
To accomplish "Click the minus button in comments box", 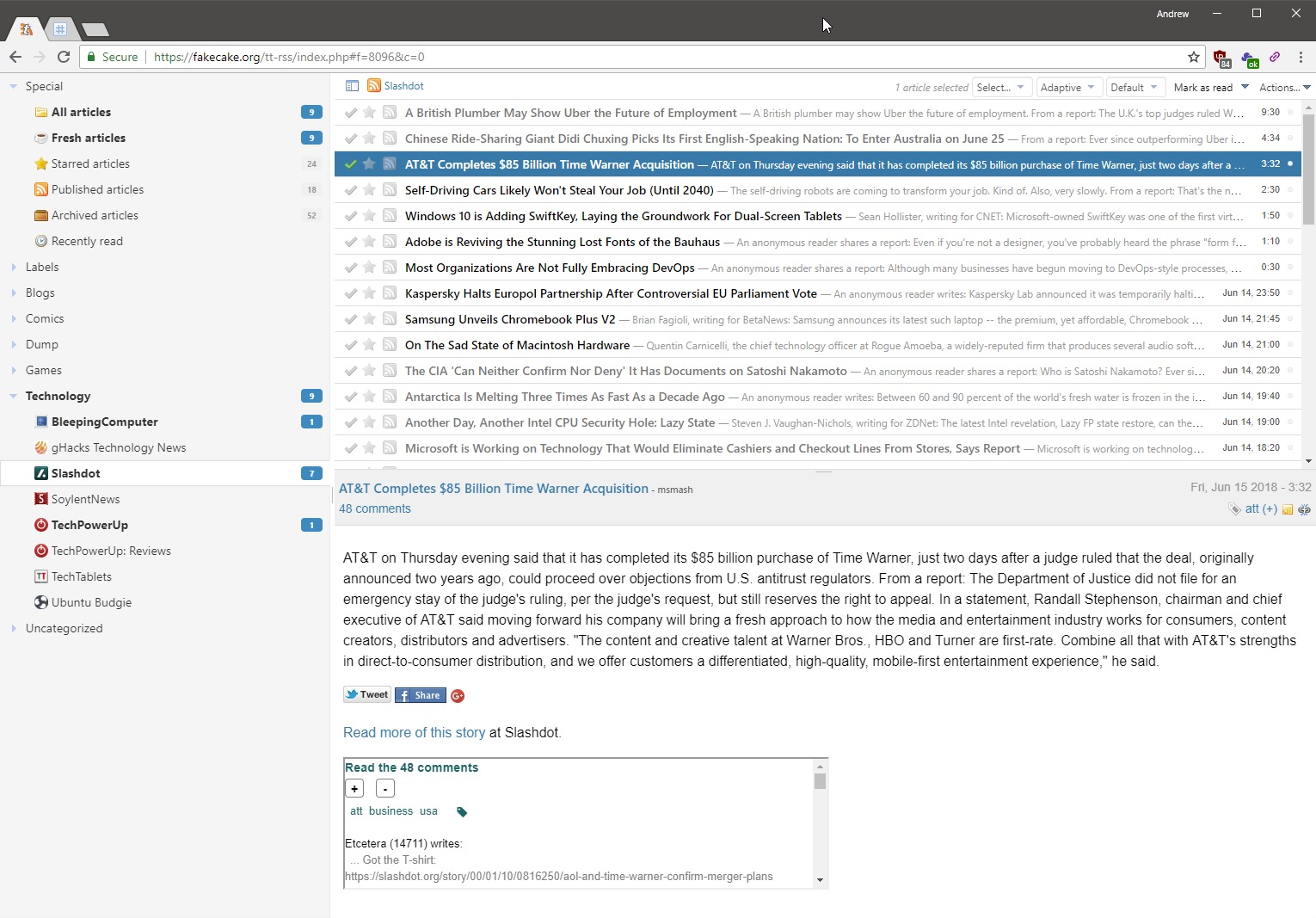I will pos(385,788).
